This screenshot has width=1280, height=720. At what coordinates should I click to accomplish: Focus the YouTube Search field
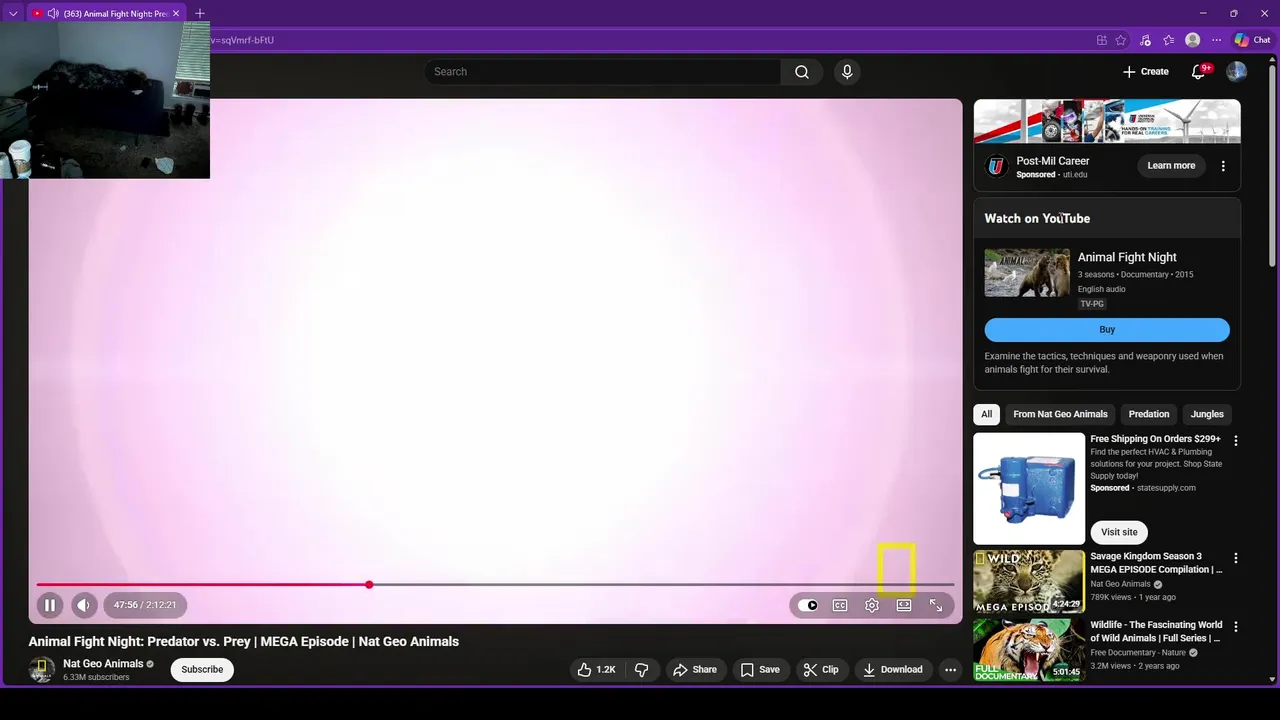point(603,72)
